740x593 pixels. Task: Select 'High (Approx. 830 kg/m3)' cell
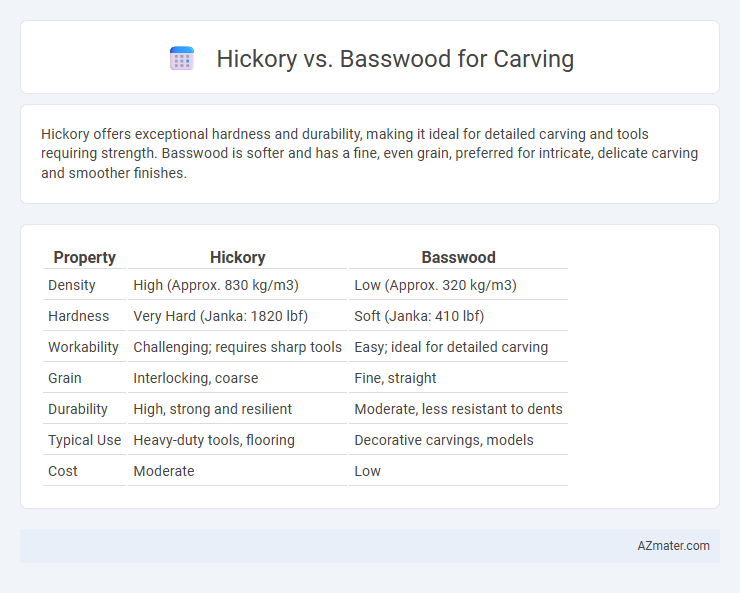point(237,285)
